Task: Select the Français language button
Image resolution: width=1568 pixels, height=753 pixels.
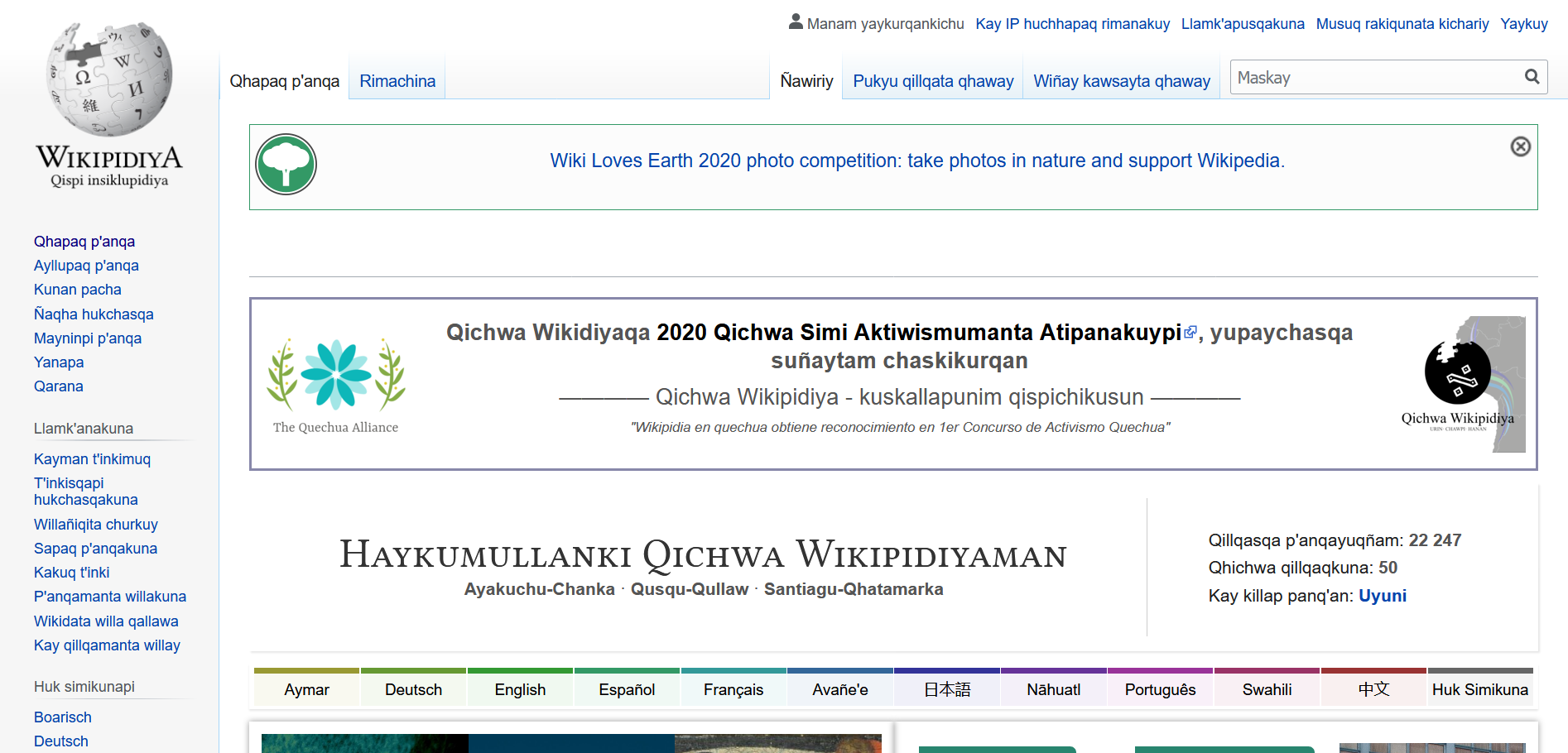Action: [x=733, y=688]
